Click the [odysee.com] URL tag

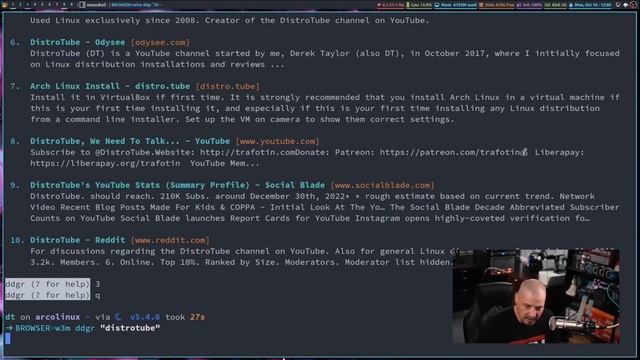[160, 42]
